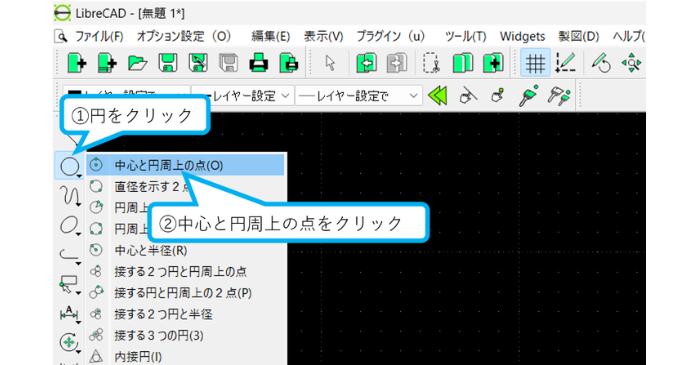This screenshot has width=698, height=365.
Task: Click the Cut icon with scissors
Action: [x=431, y=63]
